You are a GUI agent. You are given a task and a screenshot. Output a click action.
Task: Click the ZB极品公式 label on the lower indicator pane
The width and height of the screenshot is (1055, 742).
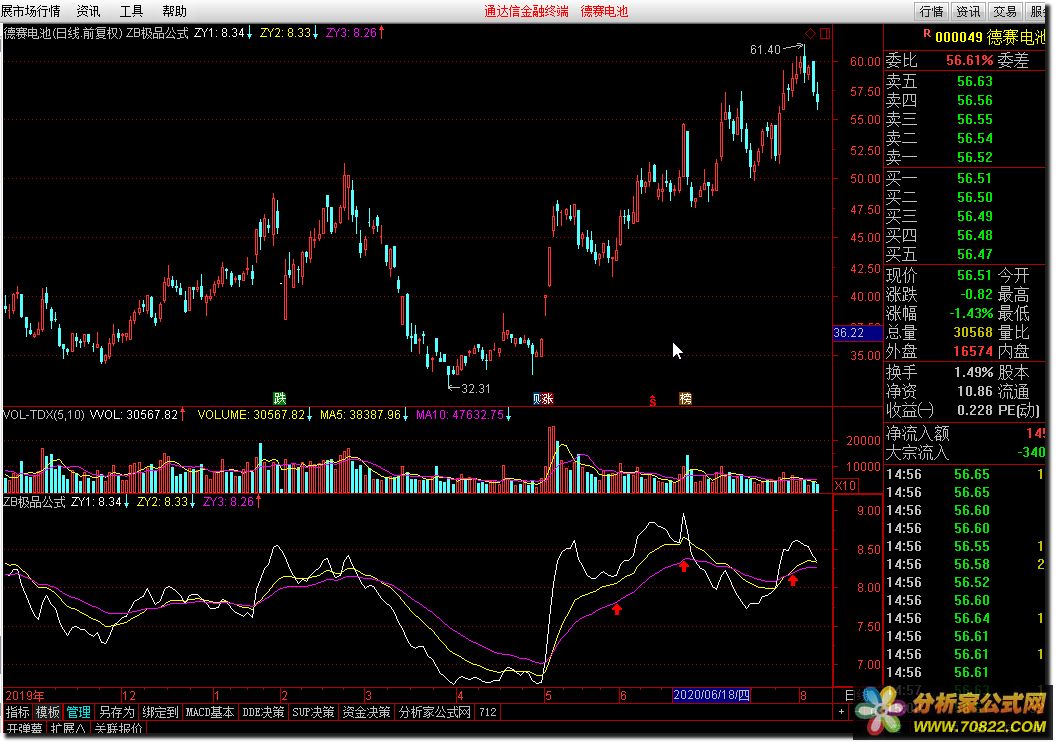tap(34, 502)
